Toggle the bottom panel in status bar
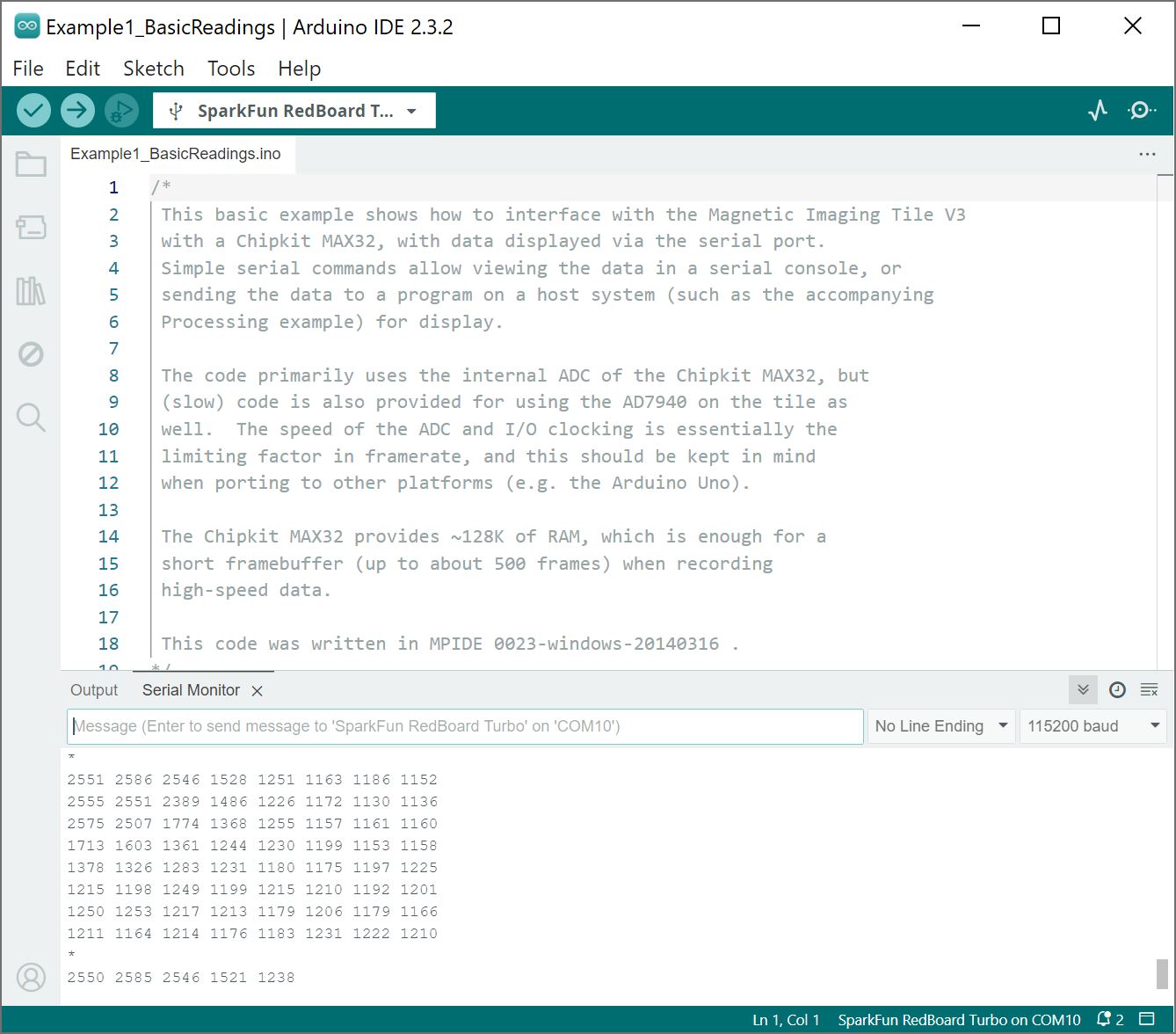The image size is (1176, 1034). pyautogui.click(x=1147, y=1020)
